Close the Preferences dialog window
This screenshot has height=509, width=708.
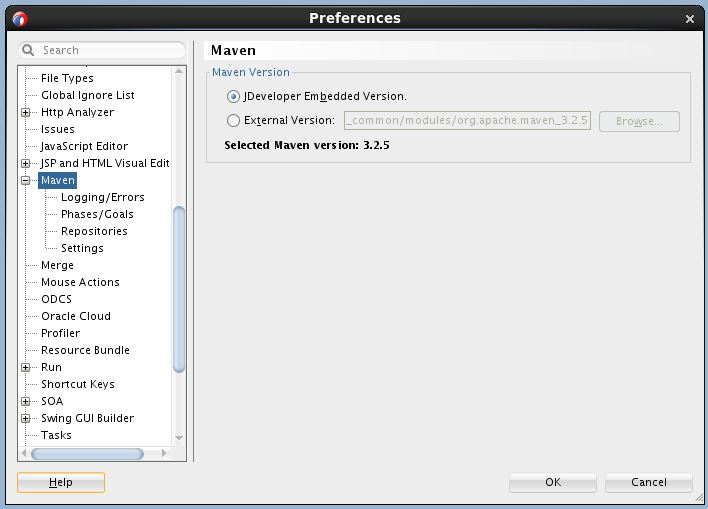coord(689,18)
